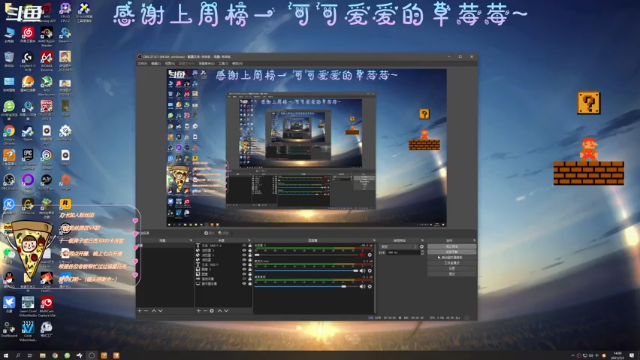Viewport: 640px width, 360px height.
Task: Open Desktop Audio channel gear menu
Action: (x=370, y=287)
